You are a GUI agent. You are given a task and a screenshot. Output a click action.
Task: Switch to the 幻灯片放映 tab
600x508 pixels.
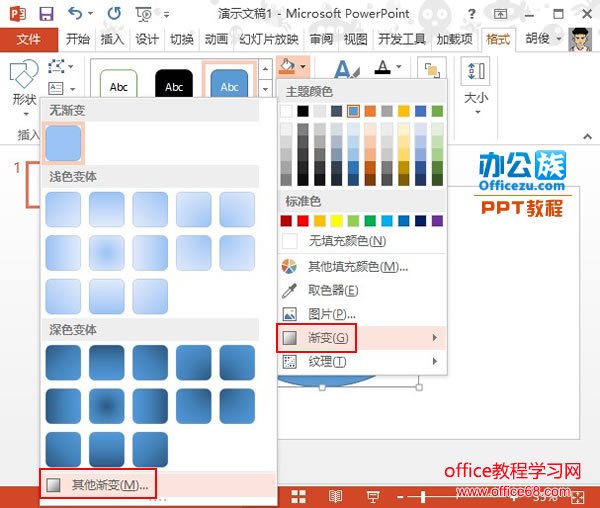tap(269, 39)
